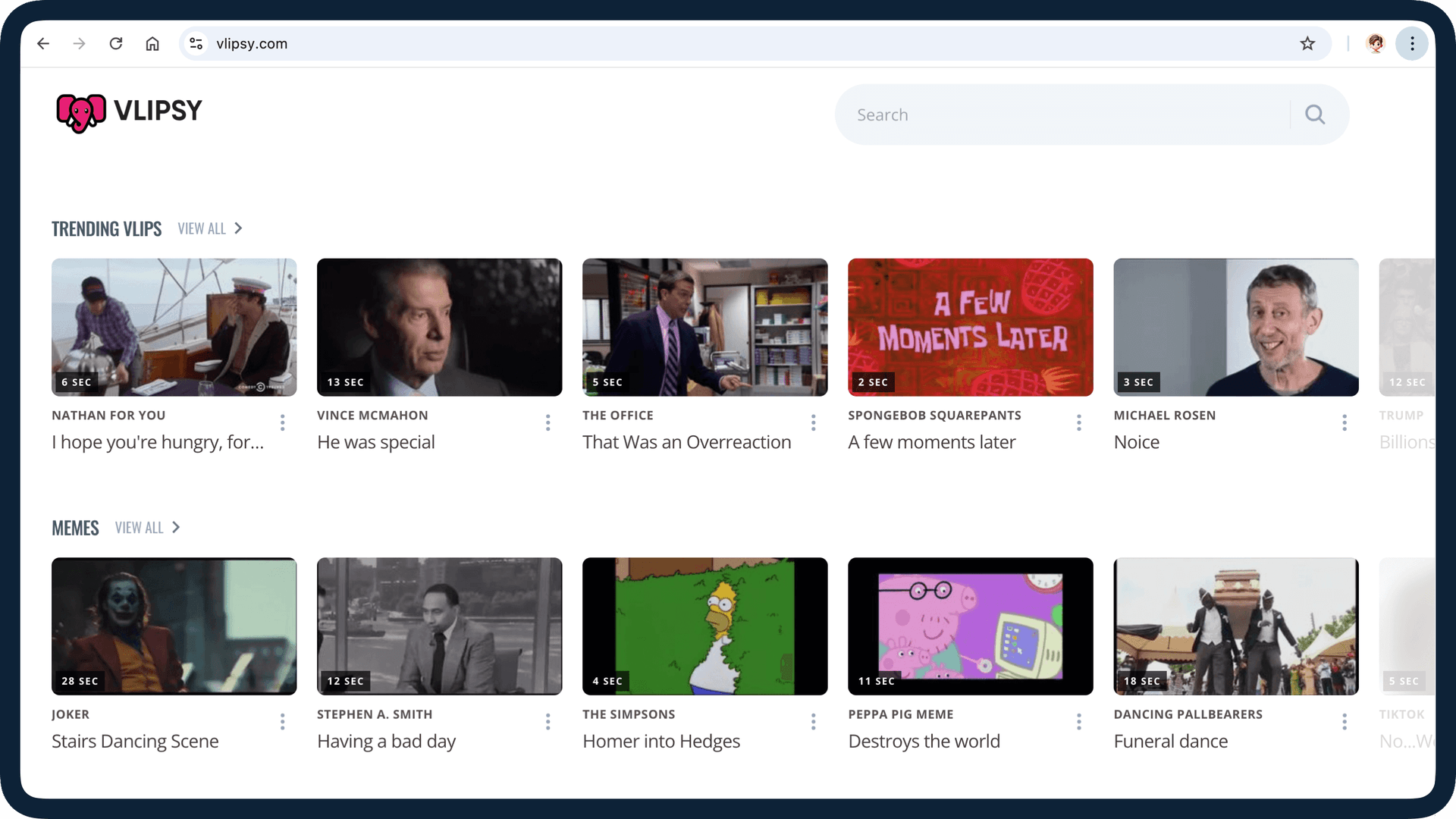Open options menu for Peppa Pig Meme clip
This screenshot has height=819, width=1456.
point(1078,722)
